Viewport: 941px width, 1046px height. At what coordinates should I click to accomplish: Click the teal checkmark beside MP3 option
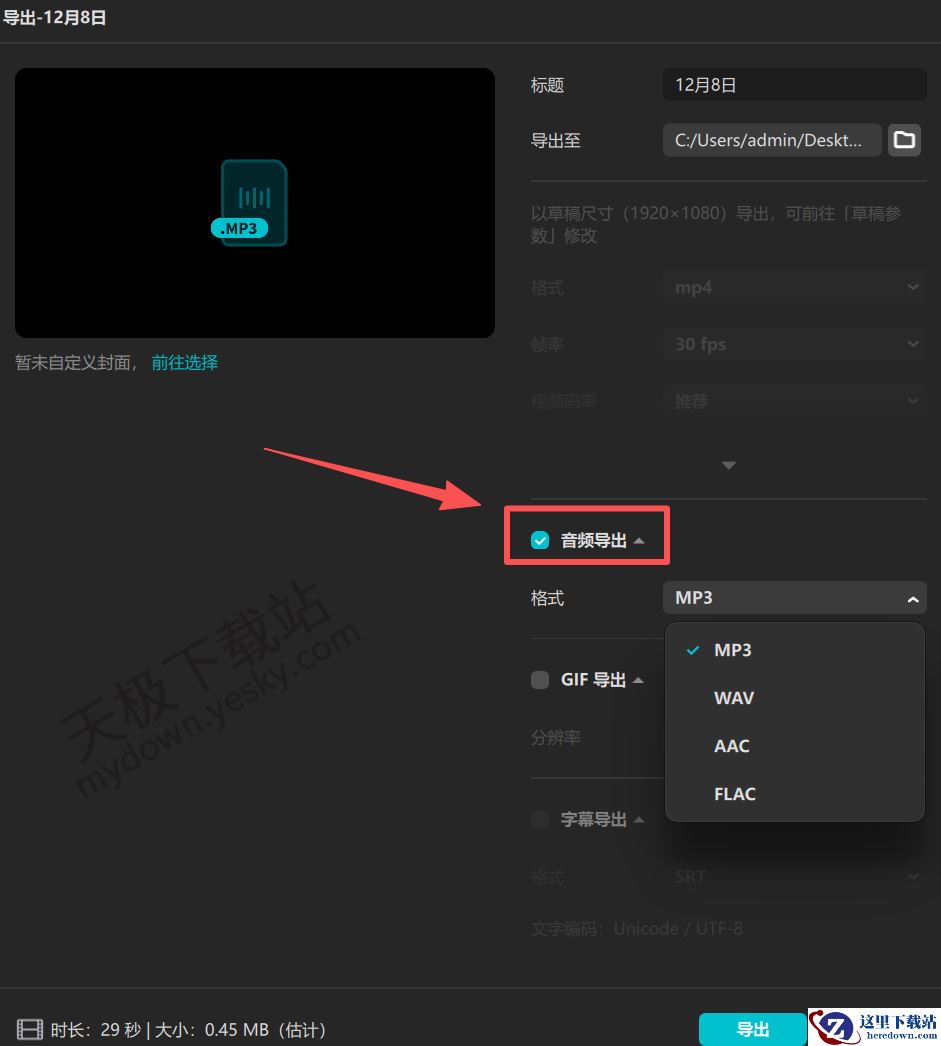click(x=691, y=649)
